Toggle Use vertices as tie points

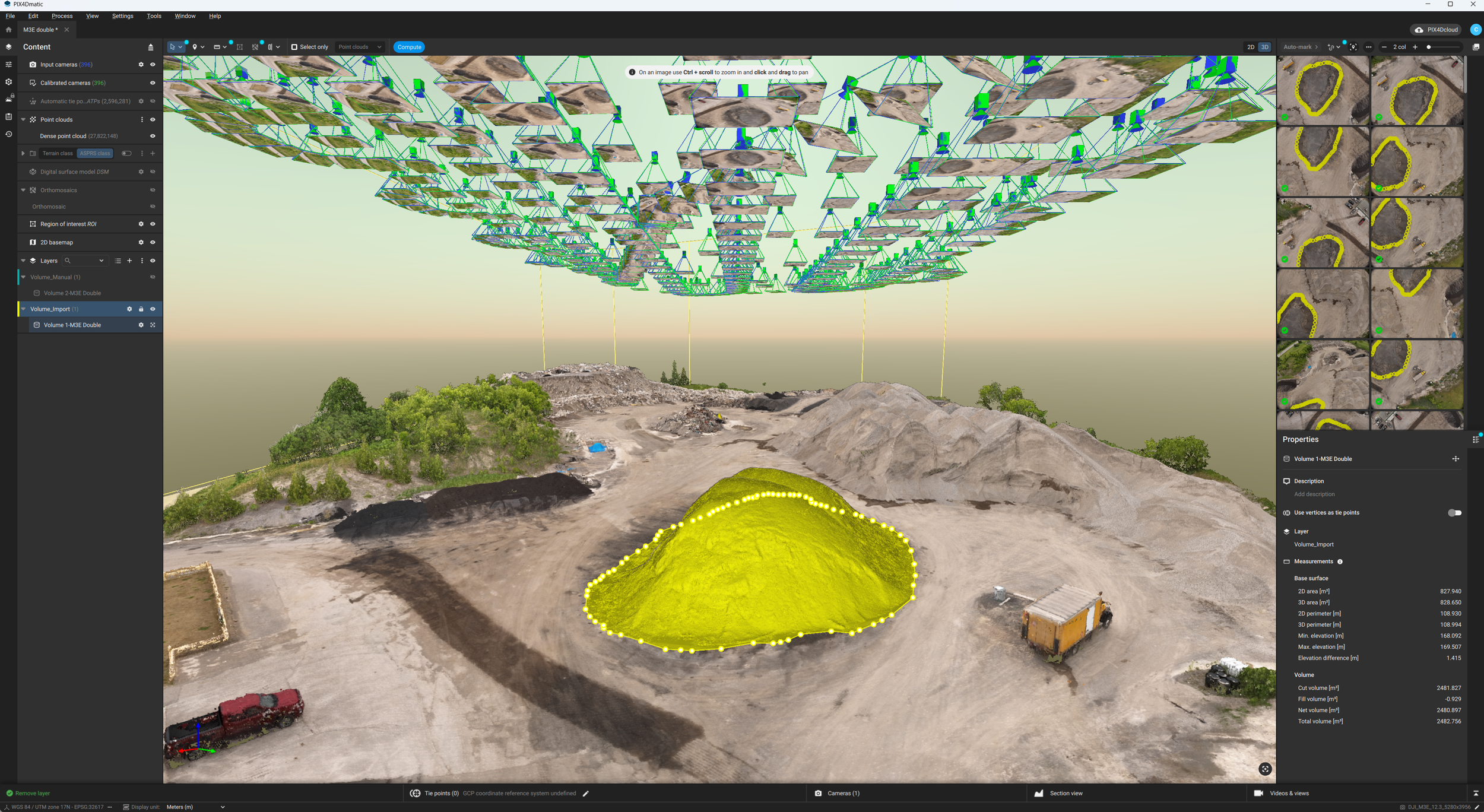[x=1454, y=513]
